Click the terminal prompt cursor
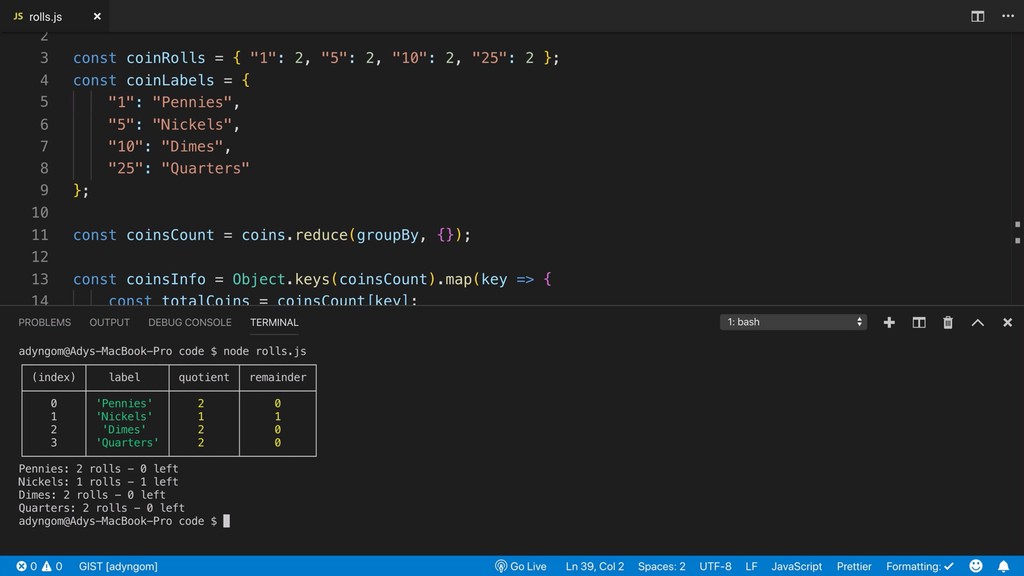Viewport: 1024px width, 576px height. (227, 521)
